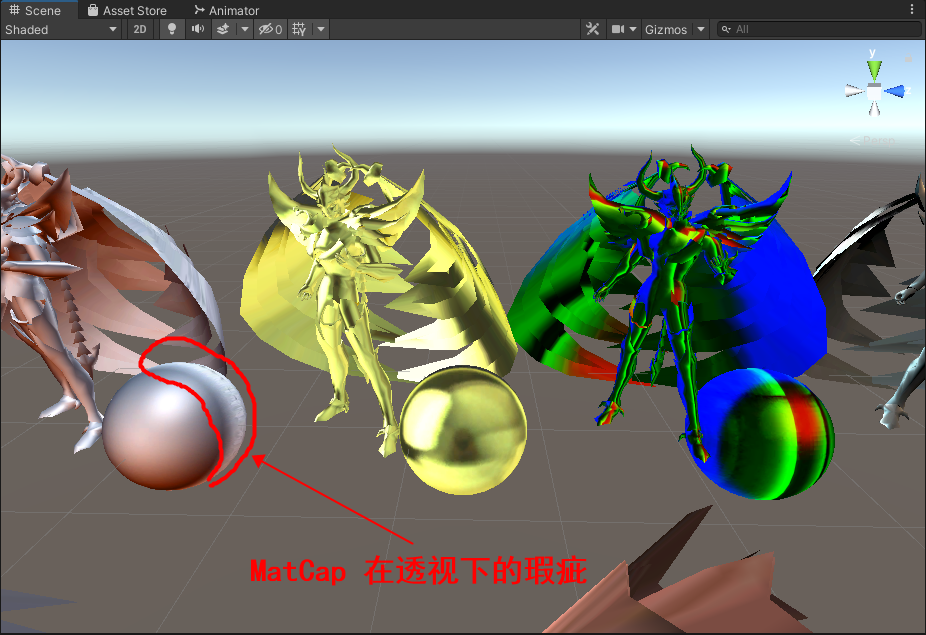Toggle Gizmos display
The image size is (926, 635).
666,29
